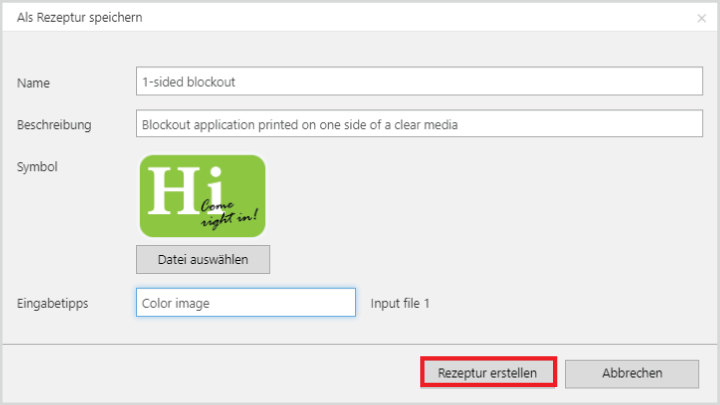This screenshot has width=720, height=405.
Task: Click the 'Come right in!' text in the symbol
Action: (231, 212)
